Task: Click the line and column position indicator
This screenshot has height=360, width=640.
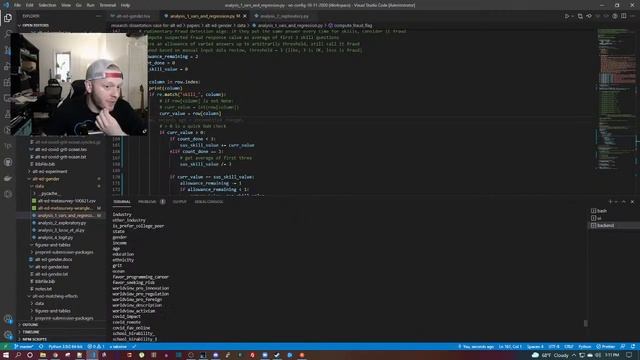Action: pos(510,347)
